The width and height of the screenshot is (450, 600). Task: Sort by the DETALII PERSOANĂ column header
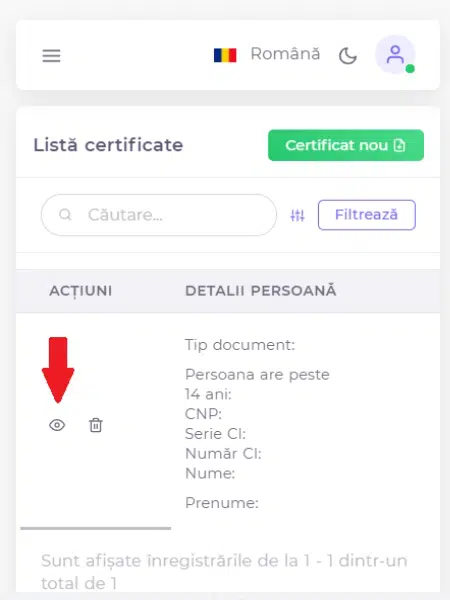[261, 291]
